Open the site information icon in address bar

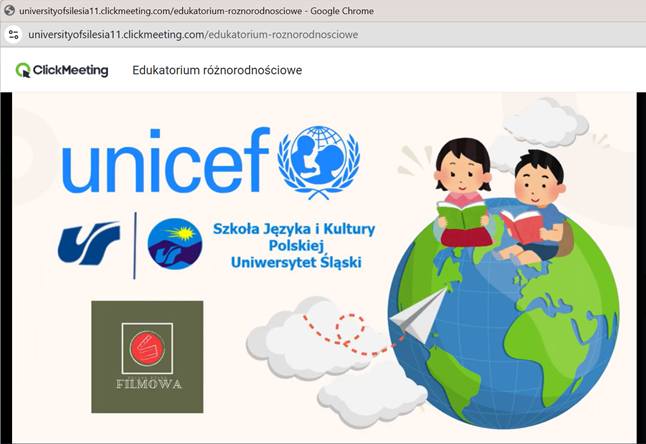[x=14, y=34]
